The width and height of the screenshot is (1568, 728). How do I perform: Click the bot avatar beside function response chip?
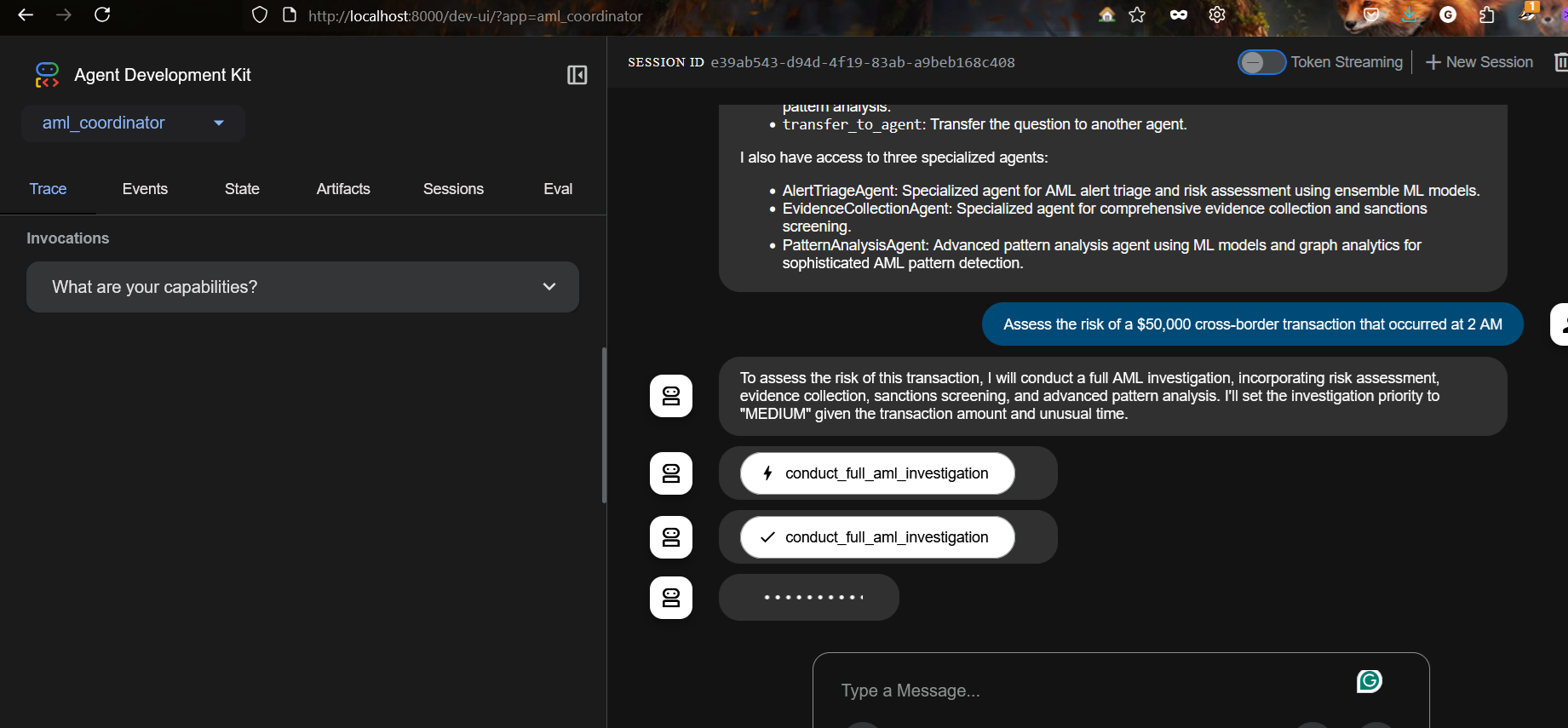[671, 537]
